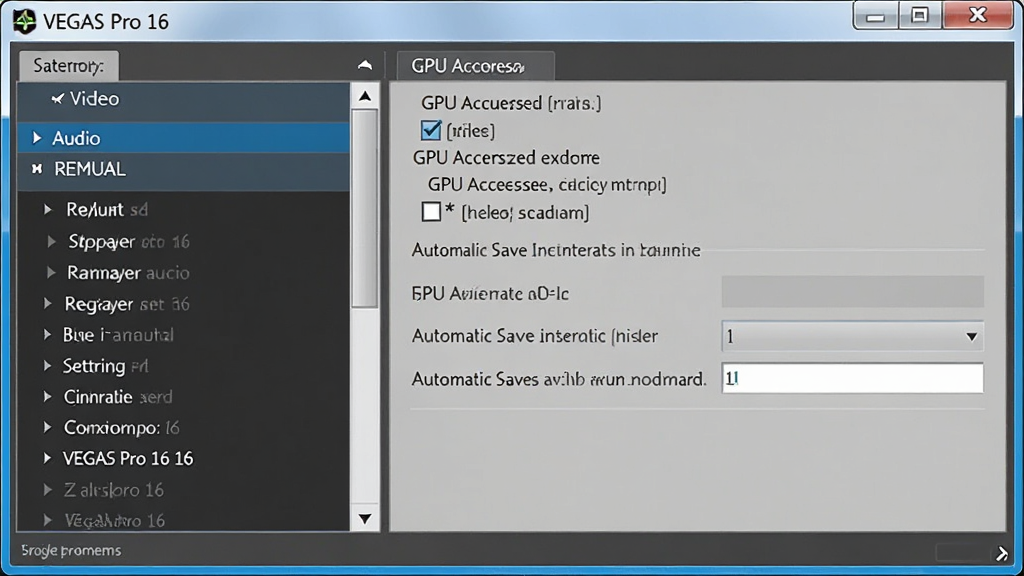Select the Saterrory tab

tap(69, 66)
